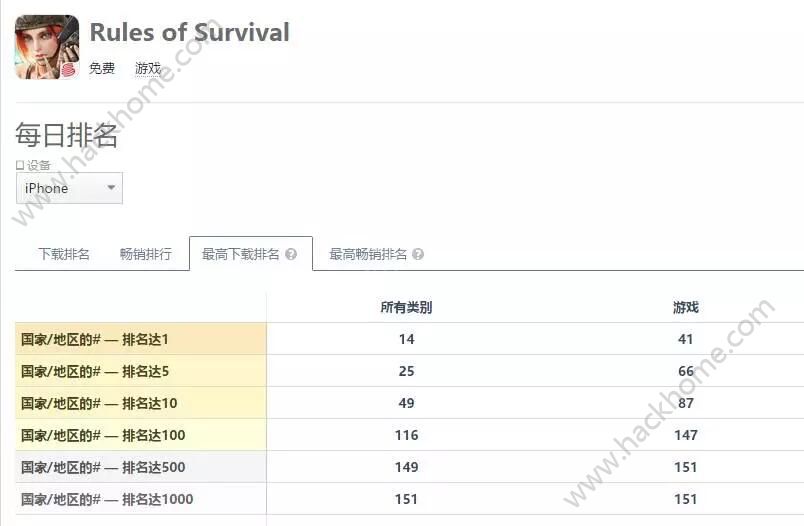
Task: Open the iPhone device dropdown
Action: tap(69, 188)
